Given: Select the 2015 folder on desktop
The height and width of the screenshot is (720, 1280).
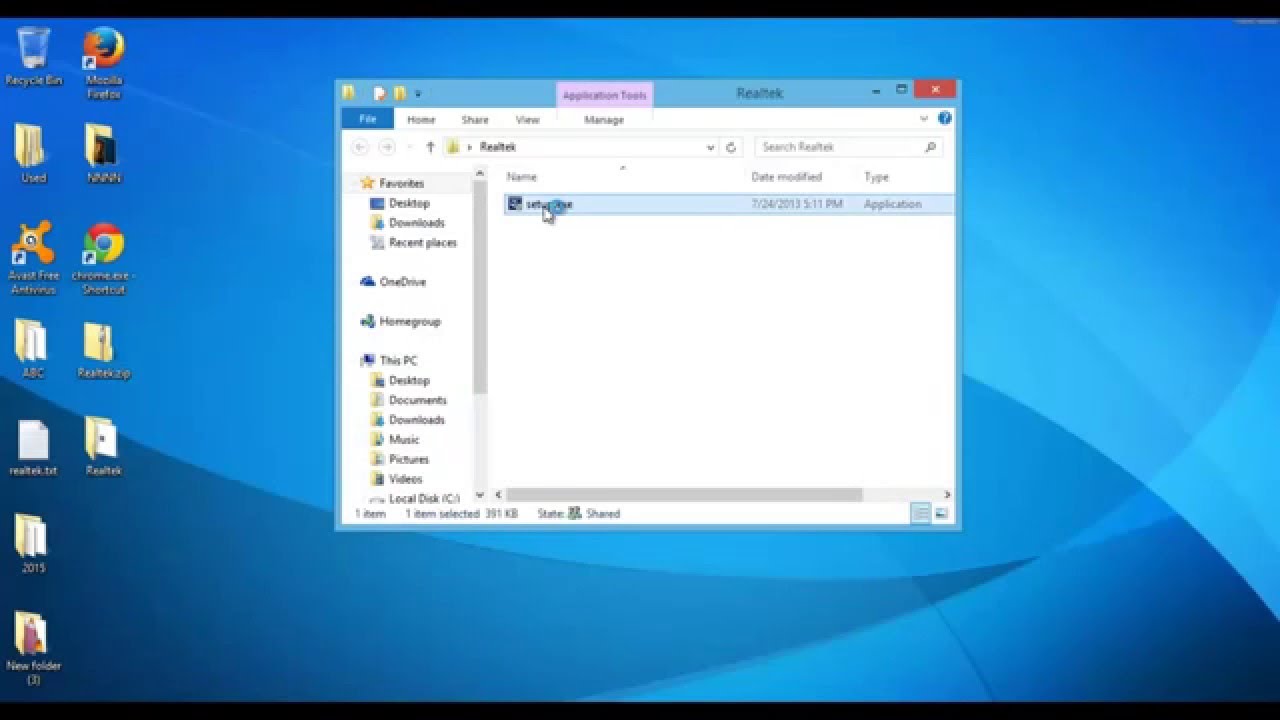Looking at the screenshot, I should coord(33,543).
